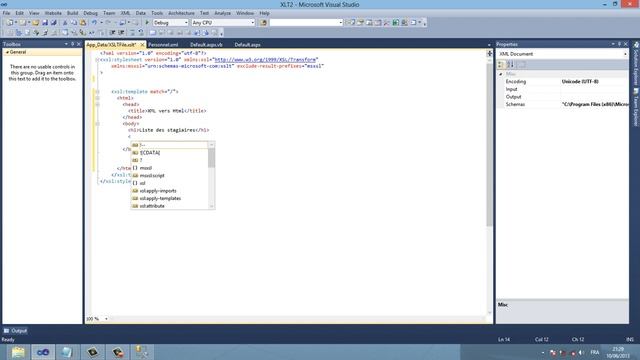Screen dimensions: 640x360
Task: Click the Visual Studio taskbar icon
Action: click(43, 352)
